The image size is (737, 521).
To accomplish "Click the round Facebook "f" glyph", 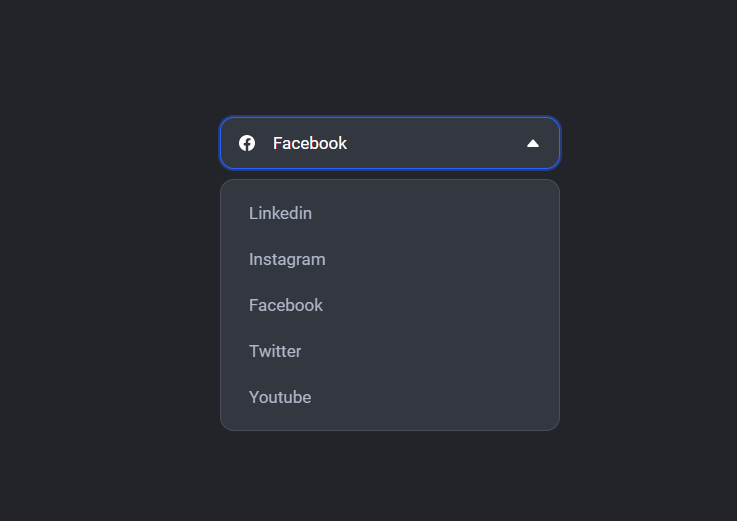I will pos(247,143).
